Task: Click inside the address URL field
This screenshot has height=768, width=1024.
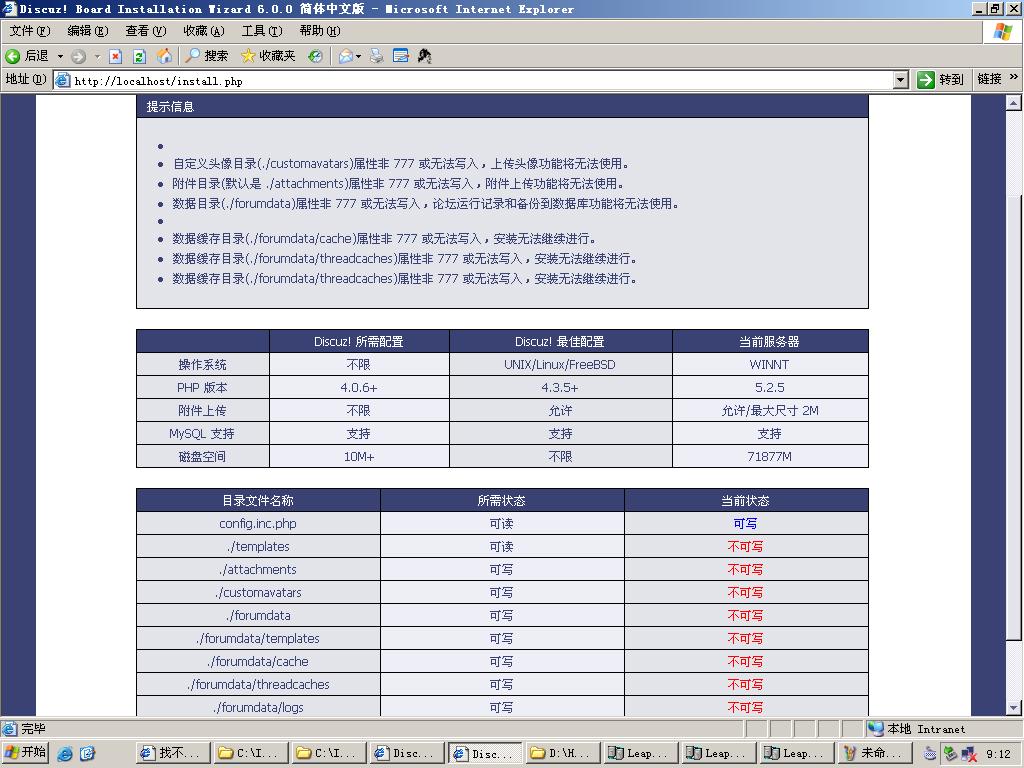Action: tap(480, 81)
